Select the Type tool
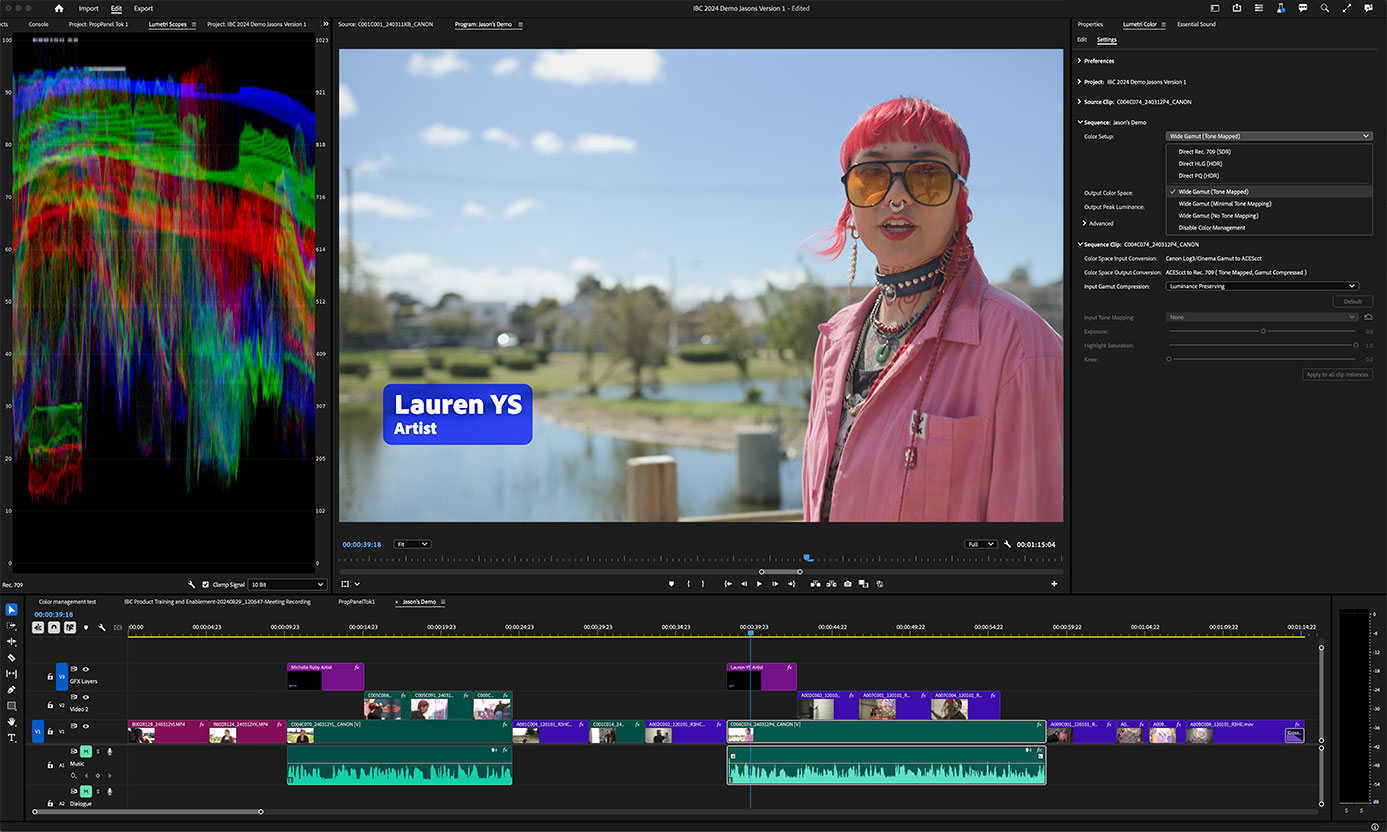The width and height of the screenshot is (1387, 832). pos(11,738)
